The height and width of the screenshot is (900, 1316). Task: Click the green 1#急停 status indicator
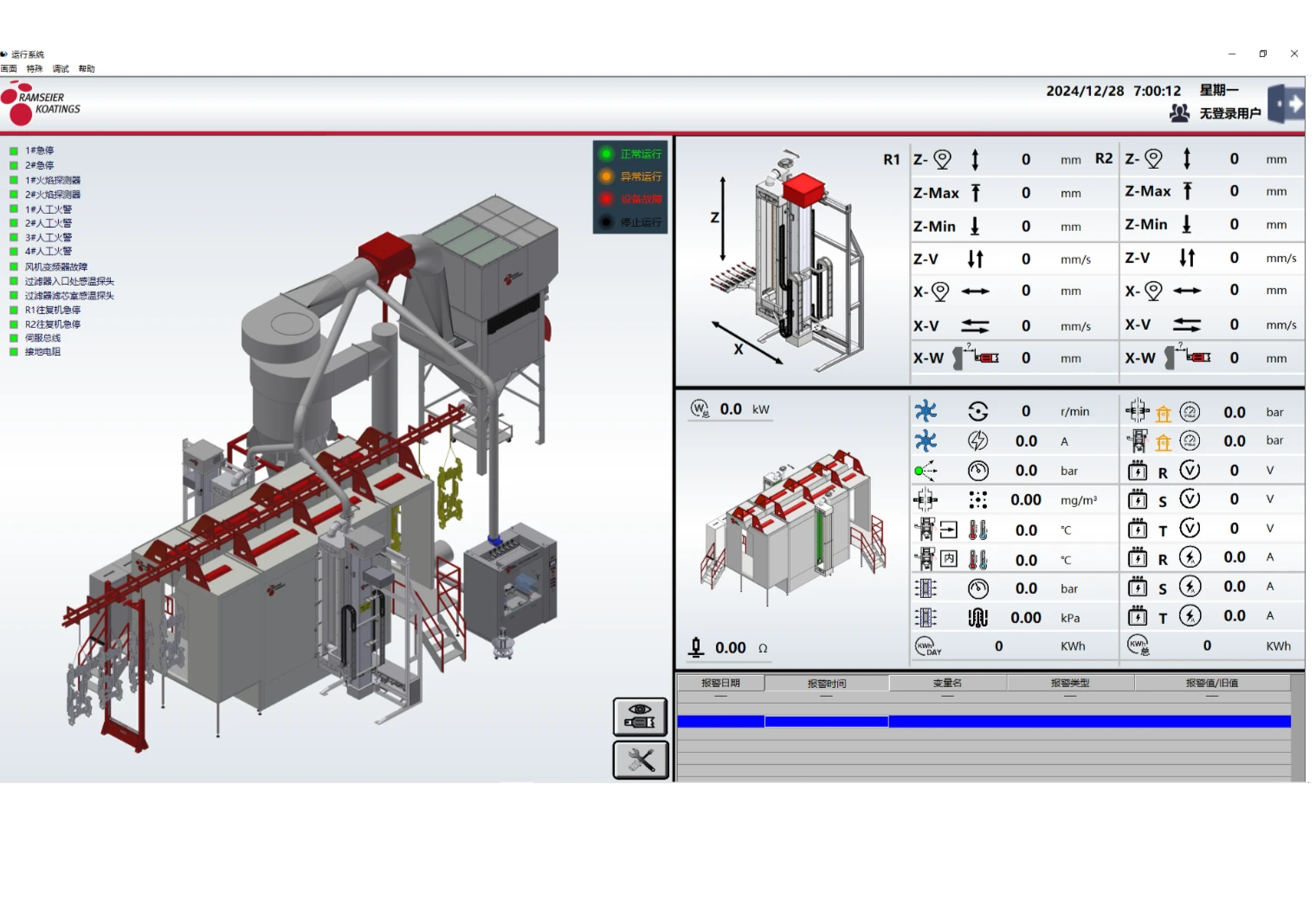[14, 151]
